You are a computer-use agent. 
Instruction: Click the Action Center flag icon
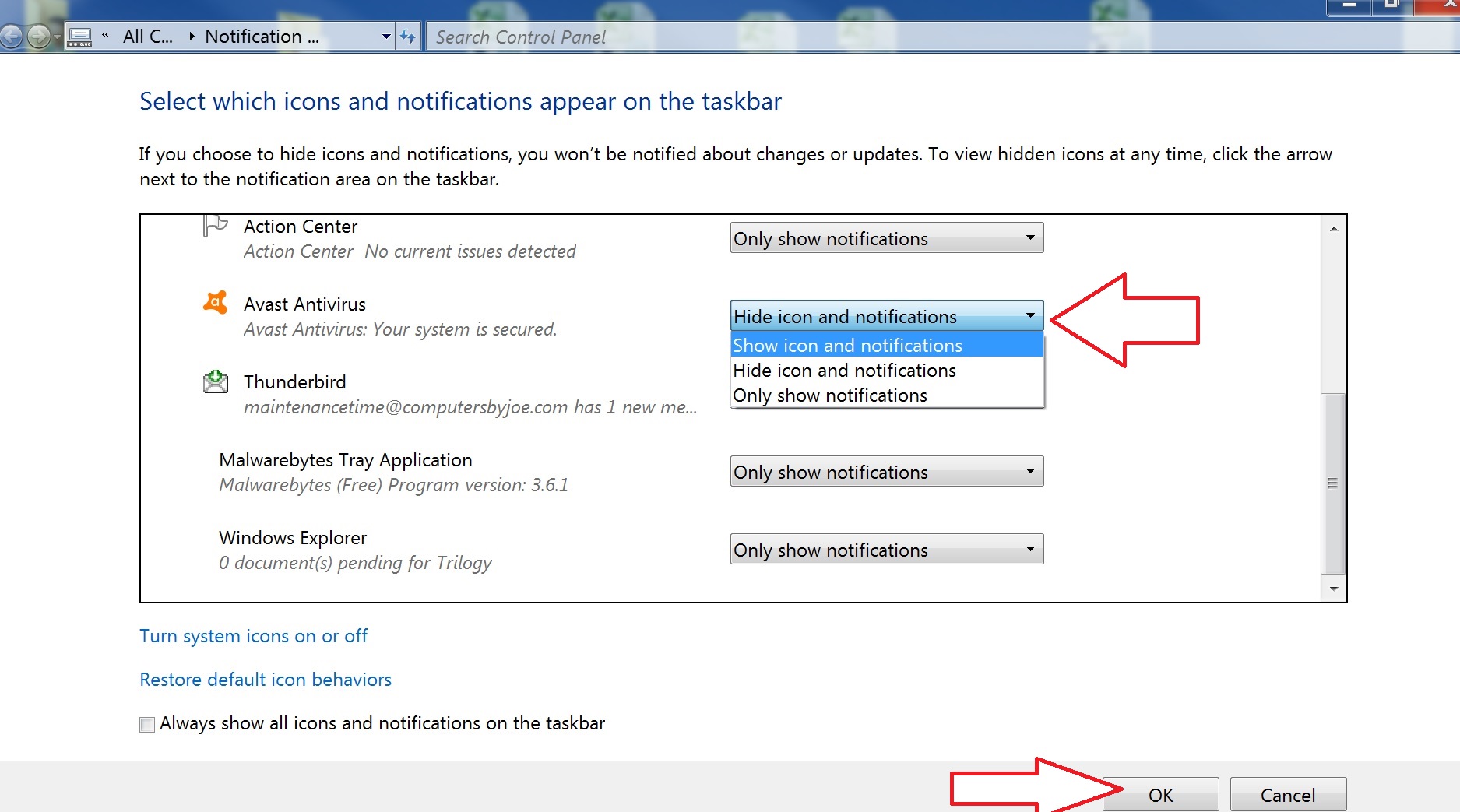click(215, 226)
